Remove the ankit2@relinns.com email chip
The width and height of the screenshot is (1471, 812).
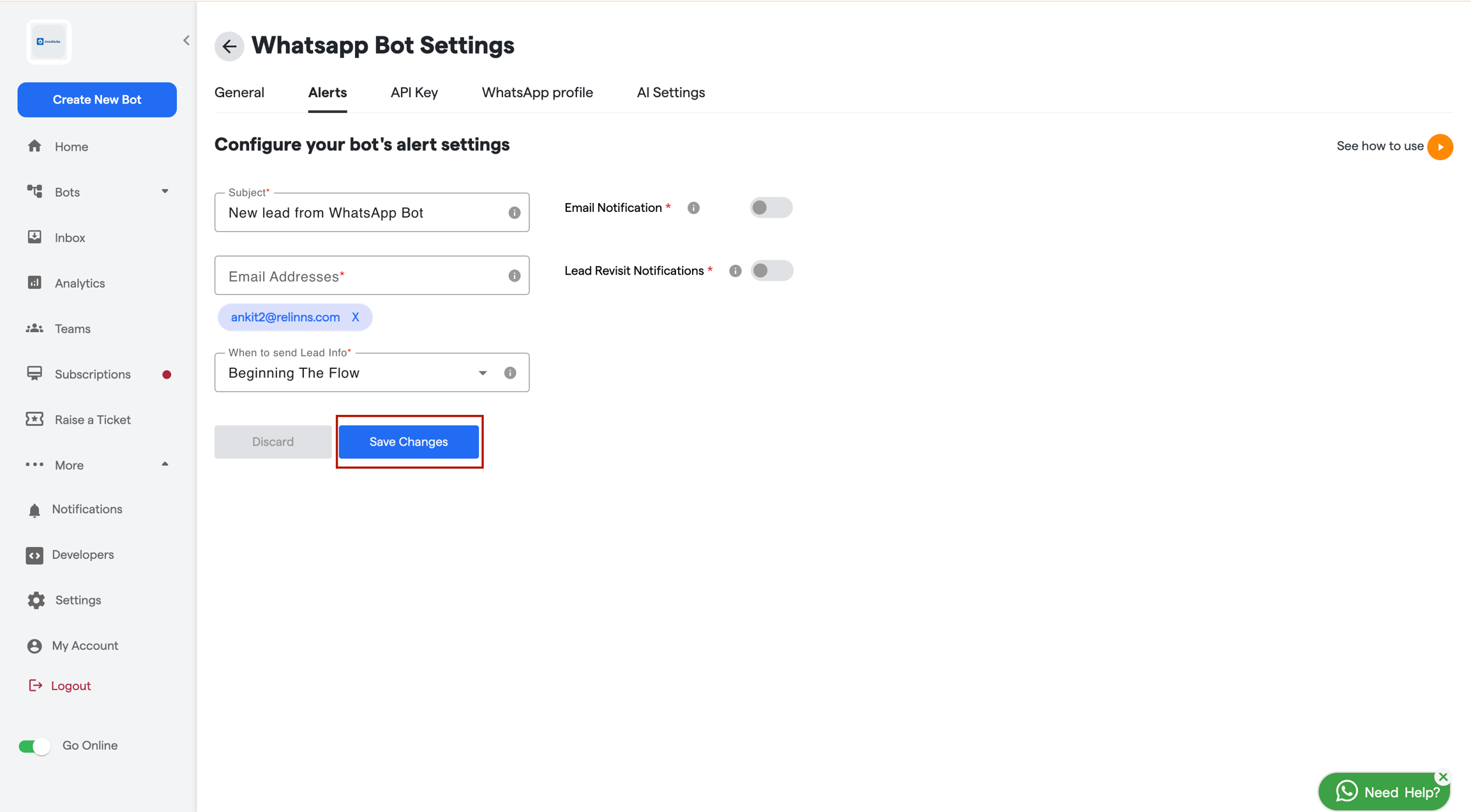[356, 317]
